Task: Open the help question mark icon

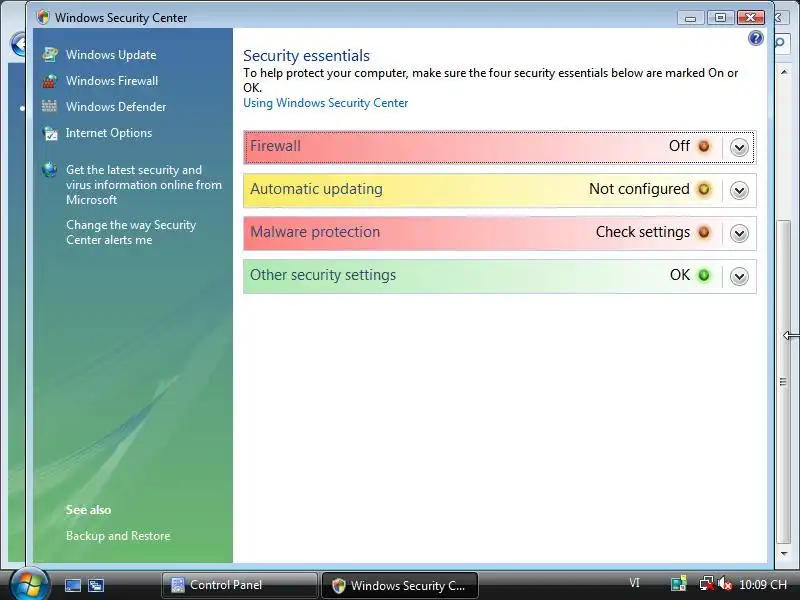Action: (756, 38)
